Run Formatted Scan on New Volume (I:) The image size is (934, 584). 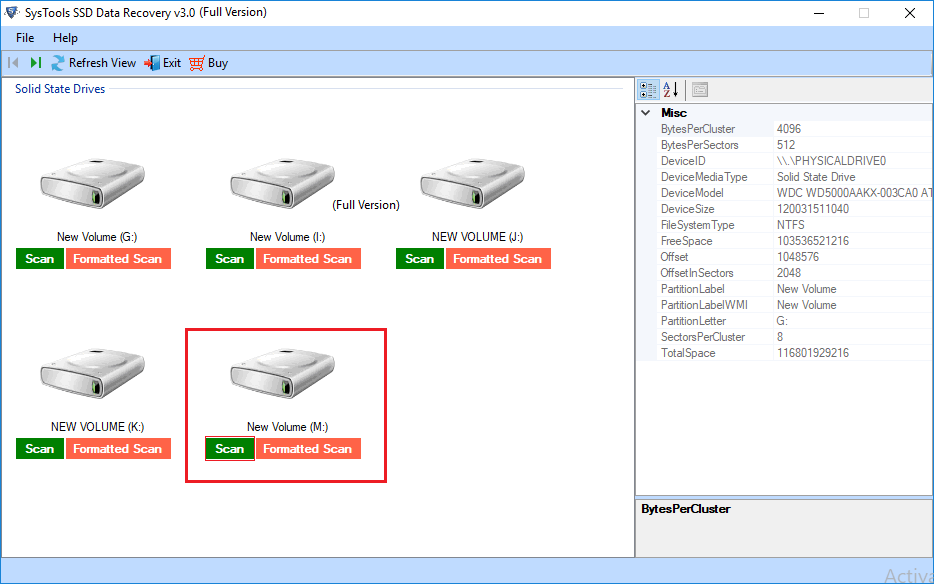click(308, 259)
